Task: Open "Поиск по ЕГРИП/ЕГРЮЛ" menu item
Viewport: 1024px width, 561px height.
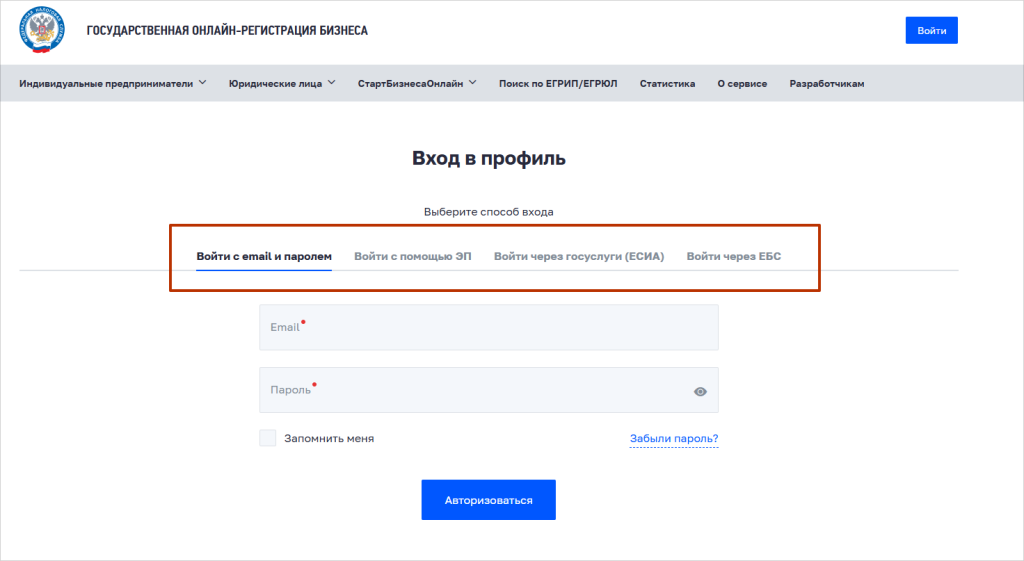Action: tap(558, 83)
